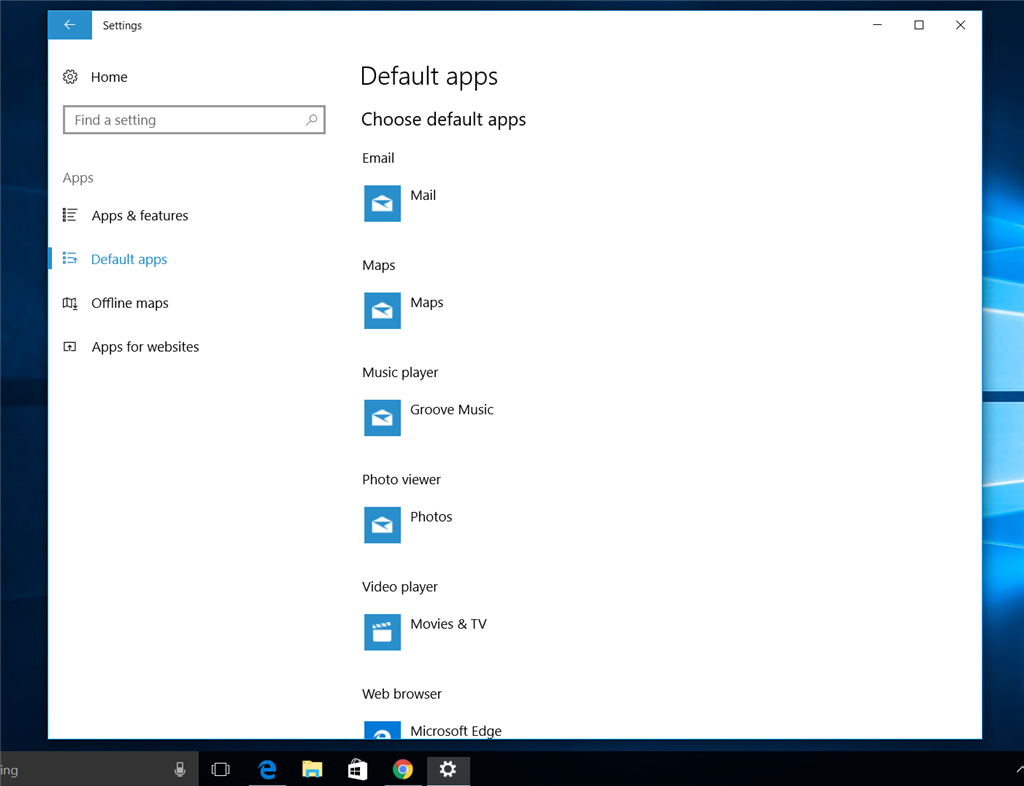This screenshot has height=786, width=1024.
Task: Click the Microsoft Edge tile icon
Action: coord(382,730)
